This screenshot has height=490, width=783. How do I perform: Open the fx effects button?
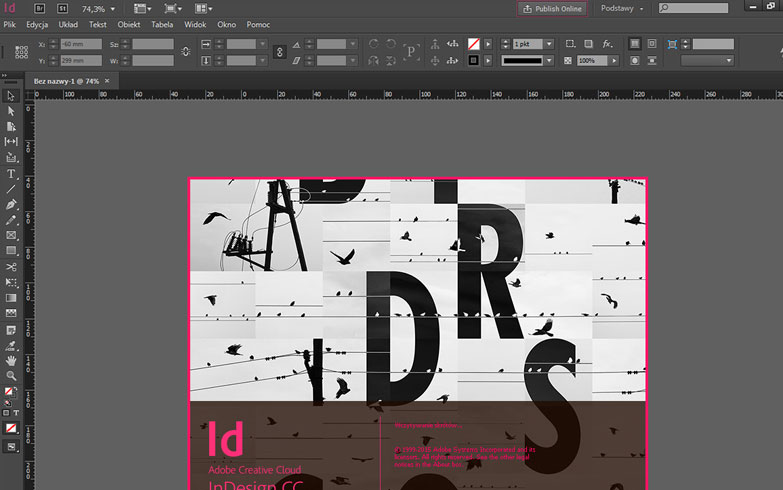(607, 44)
